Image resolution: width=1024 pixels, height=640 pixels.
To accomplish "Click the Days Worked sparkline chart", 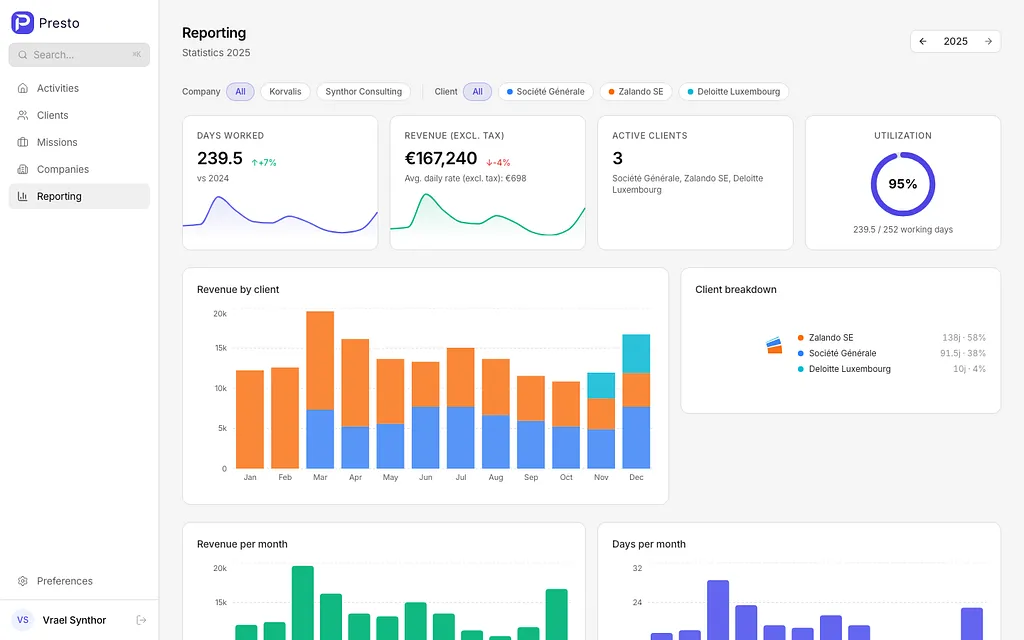I will click(x=280, y=216).
